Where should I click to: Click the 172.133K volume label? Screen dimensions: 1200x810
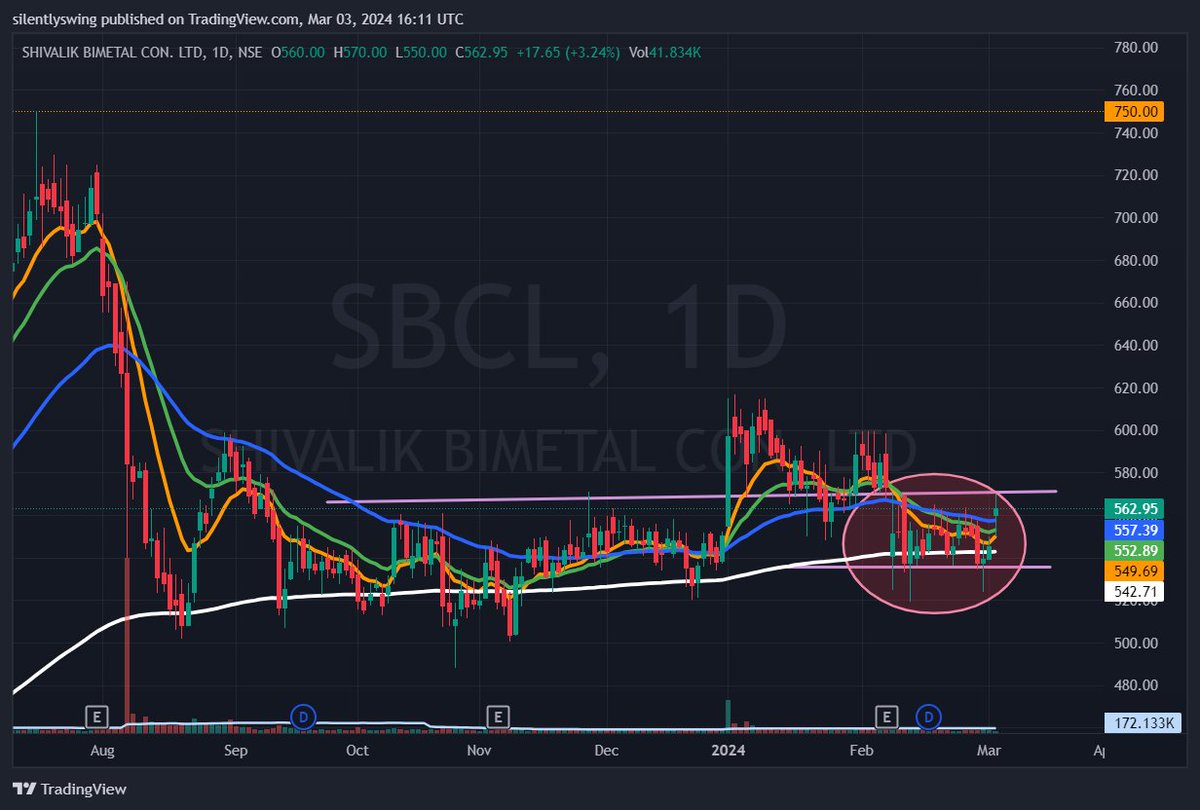(x=1144, y=722)
